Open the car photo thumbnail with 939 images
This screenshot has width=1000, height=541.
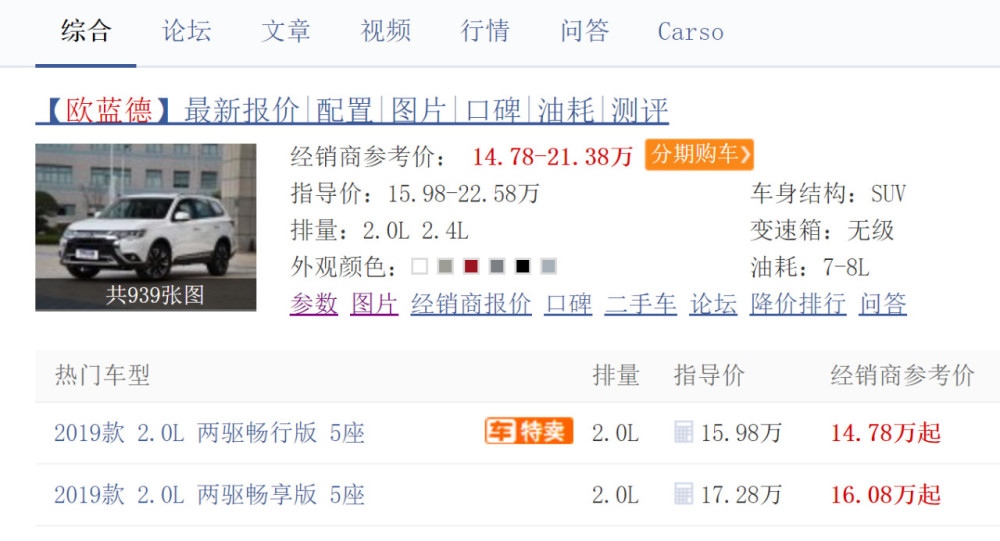coord(145,227)
